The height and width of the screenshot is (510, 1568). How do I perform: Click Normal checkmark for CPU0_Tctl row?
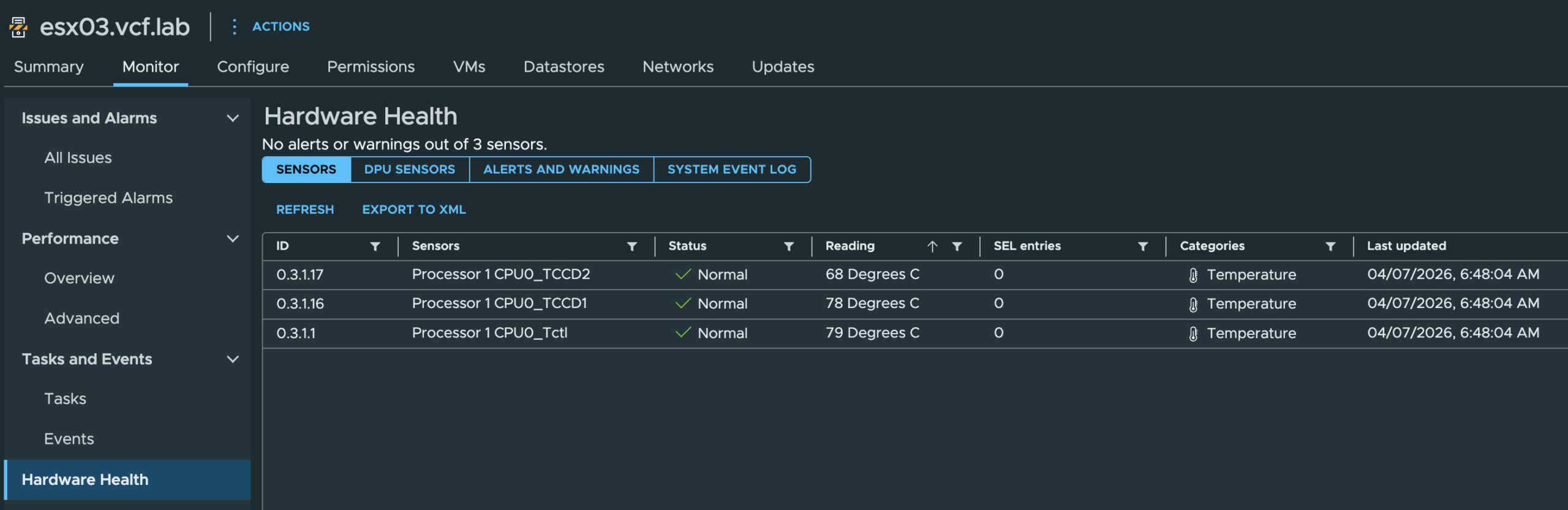coord(683,333)
